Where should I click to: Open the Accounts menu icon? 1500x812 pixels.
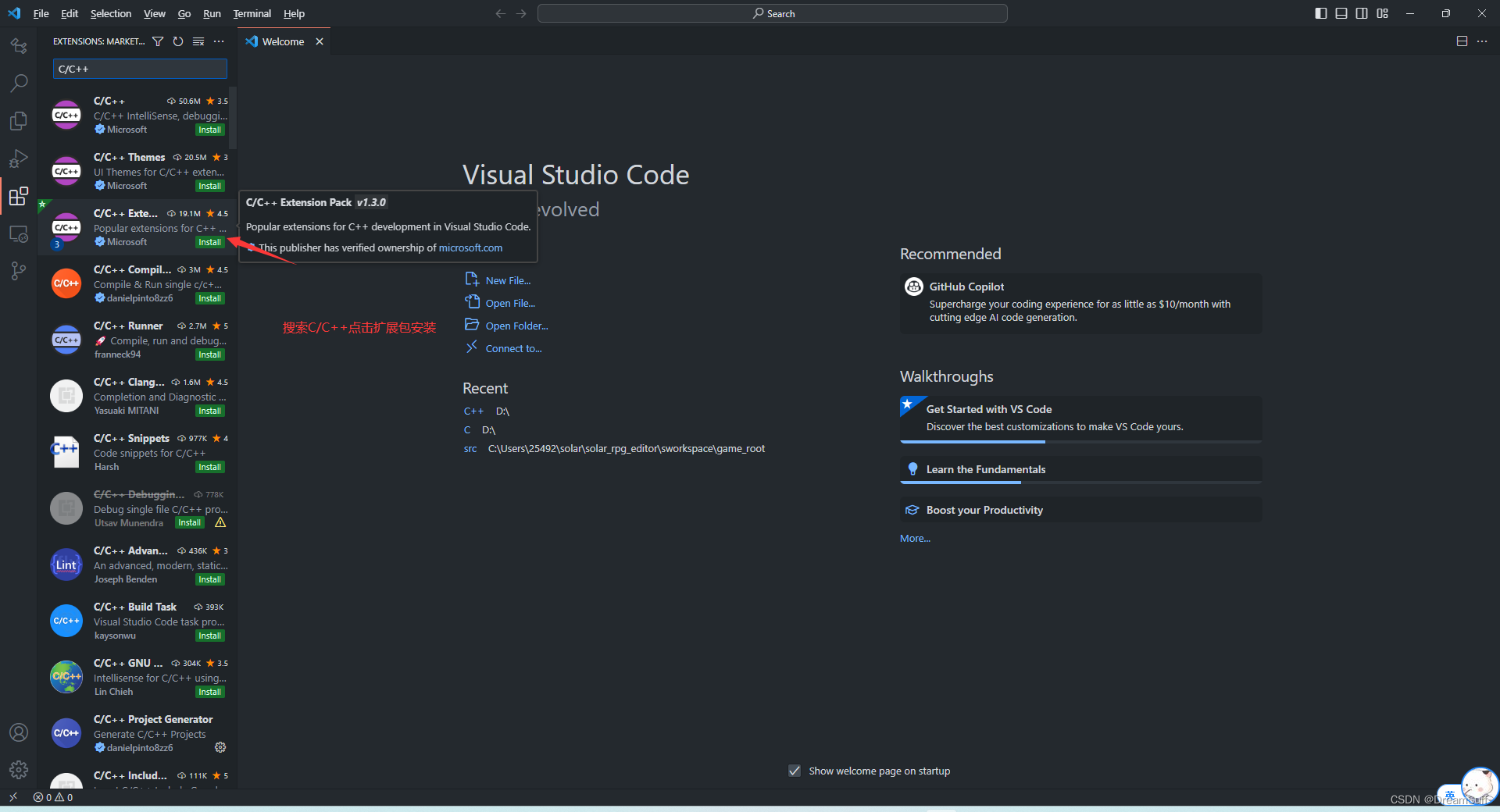click(x=19, y=732)
